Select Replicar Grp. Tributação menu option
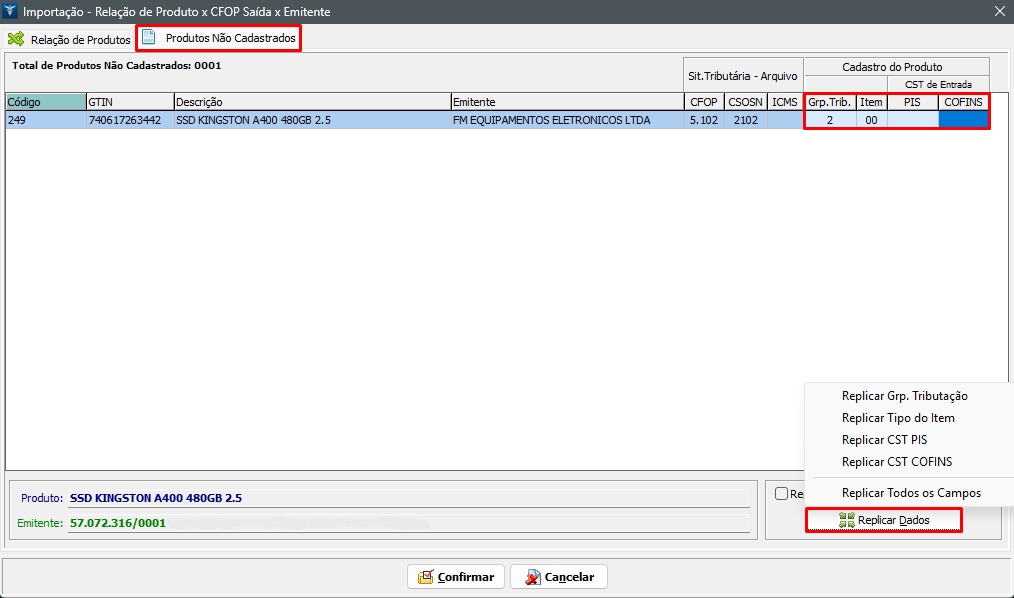 [904, 396]
